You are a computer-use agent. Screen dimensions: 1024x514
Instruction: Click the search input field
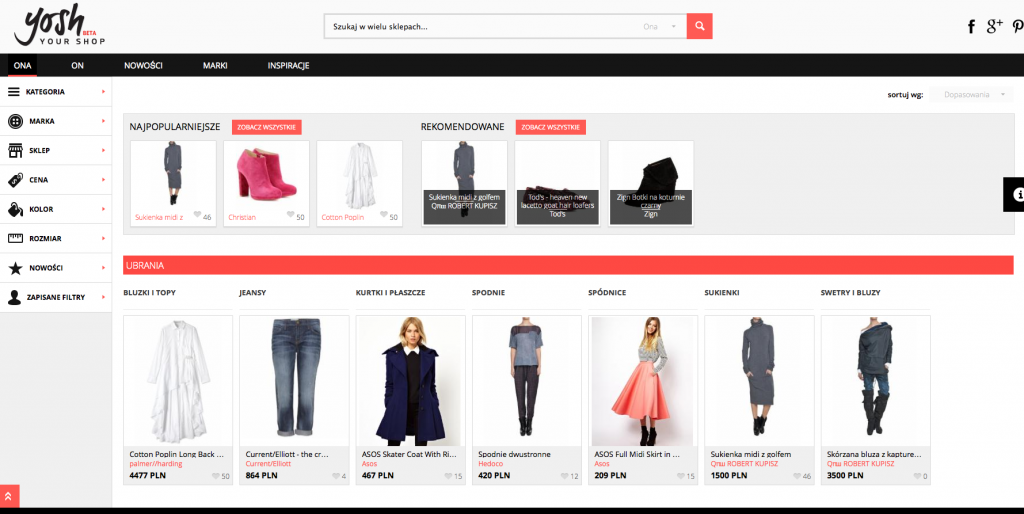point(480,27)
